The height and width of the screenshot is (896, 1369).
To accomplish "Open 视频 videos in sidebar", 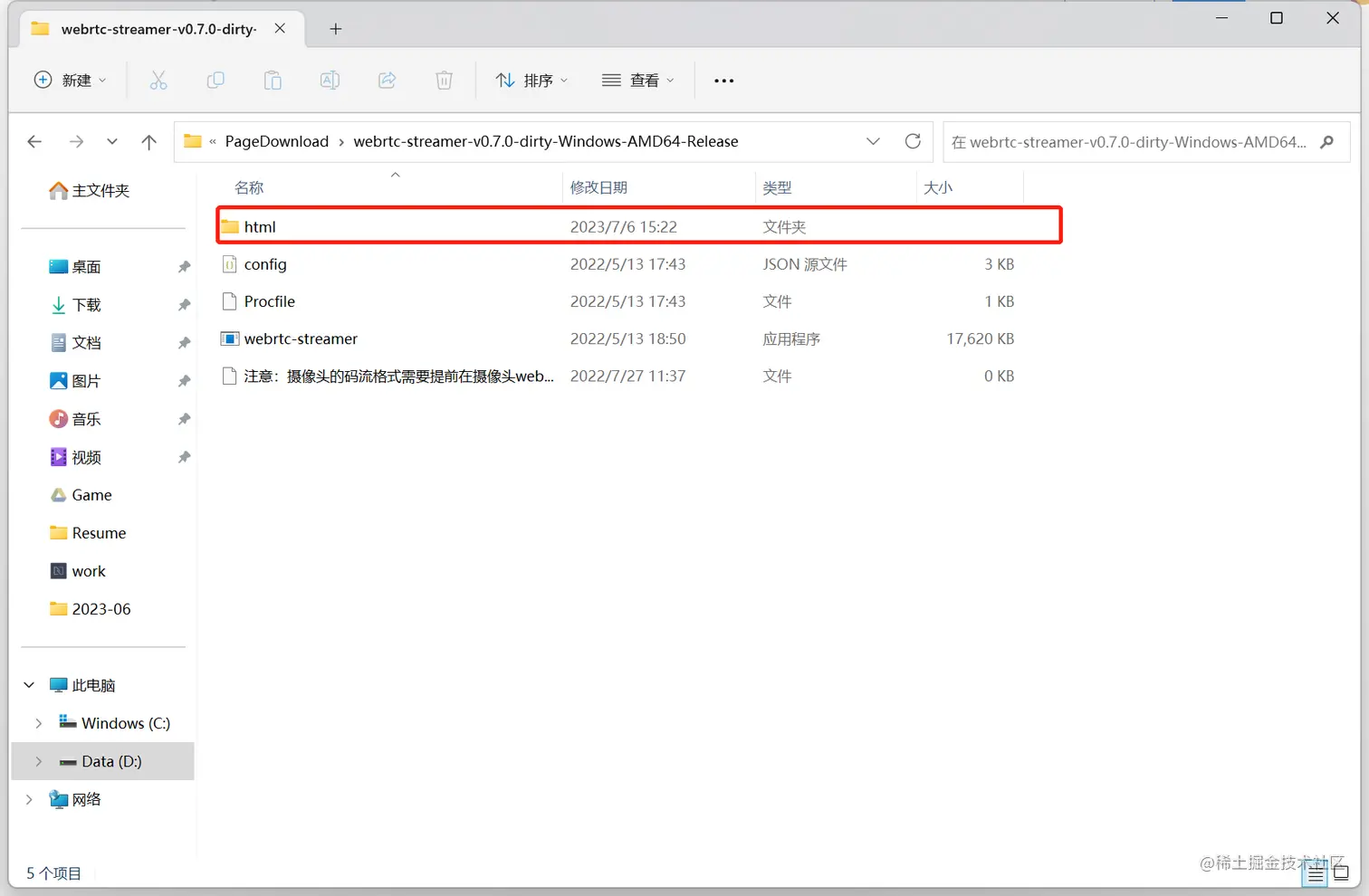I will click(74, 457).
